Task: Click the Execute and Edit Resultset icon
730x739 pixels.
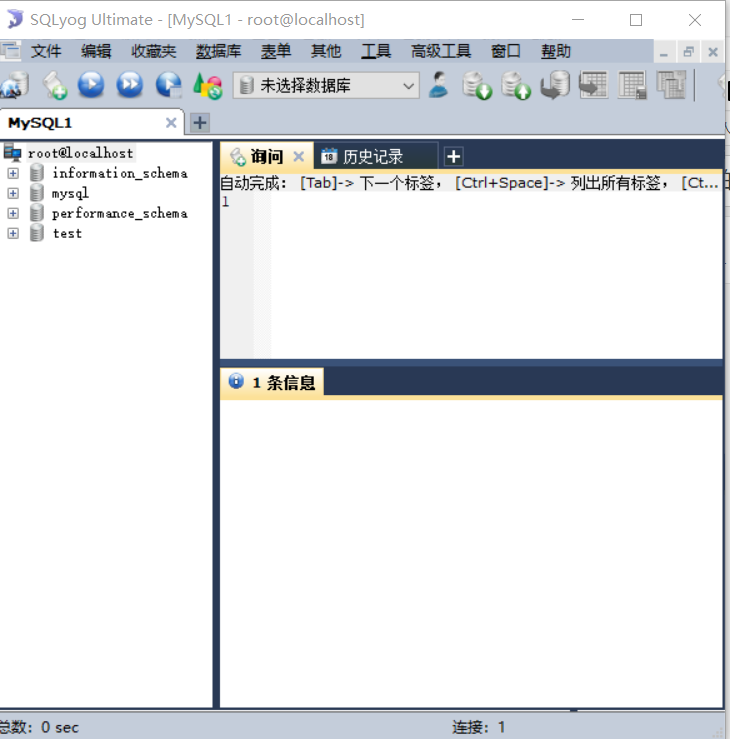Action: [x=169, y=85]
